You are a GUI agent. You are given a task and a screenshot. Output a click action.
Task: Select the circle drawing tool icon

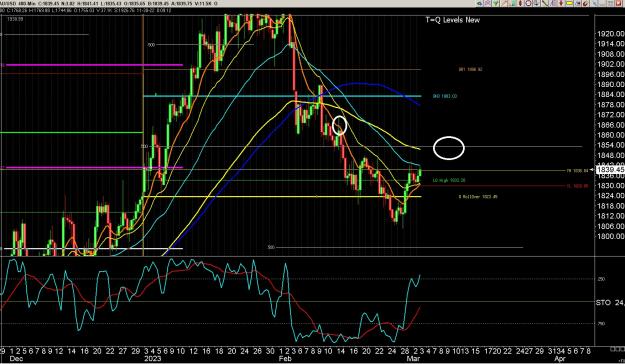tap(529, 4)
